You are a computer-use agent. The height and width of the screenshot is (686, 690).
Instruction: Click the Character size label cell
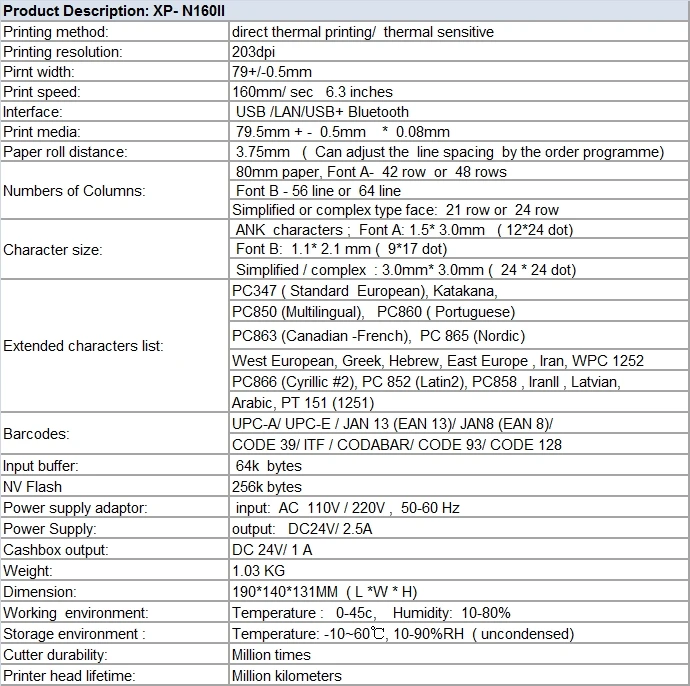114,249
